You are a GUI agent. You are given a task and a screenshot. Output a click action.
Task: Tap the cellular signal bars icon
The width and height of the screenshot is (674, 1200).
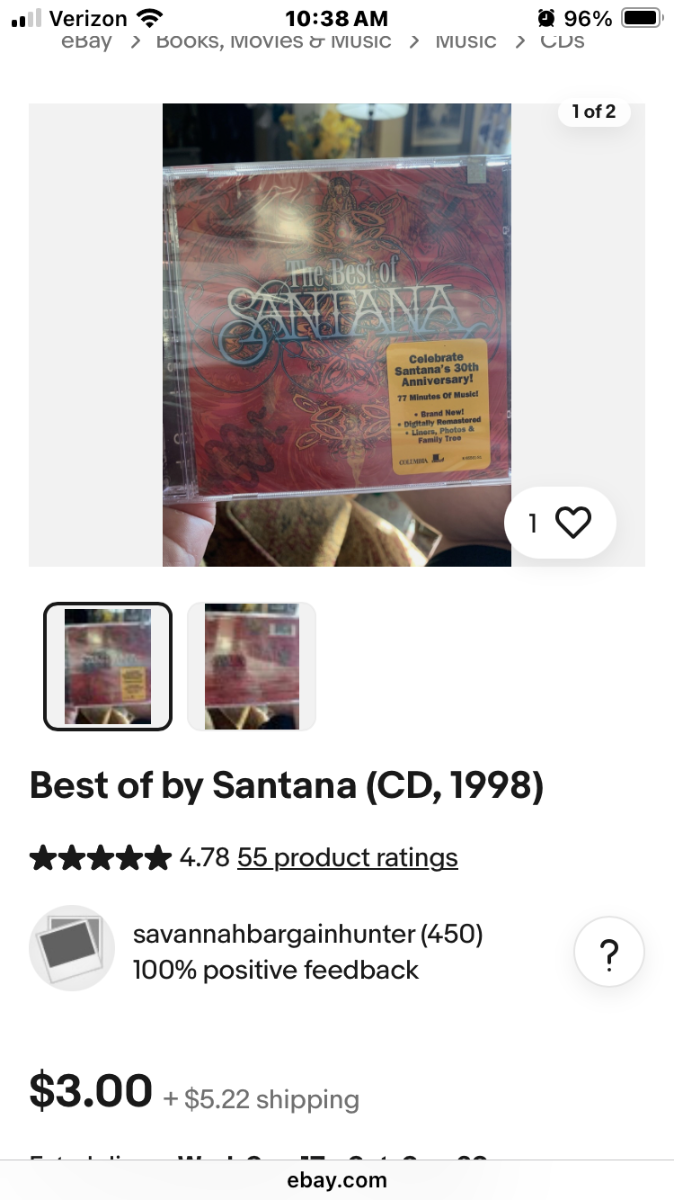26,18
